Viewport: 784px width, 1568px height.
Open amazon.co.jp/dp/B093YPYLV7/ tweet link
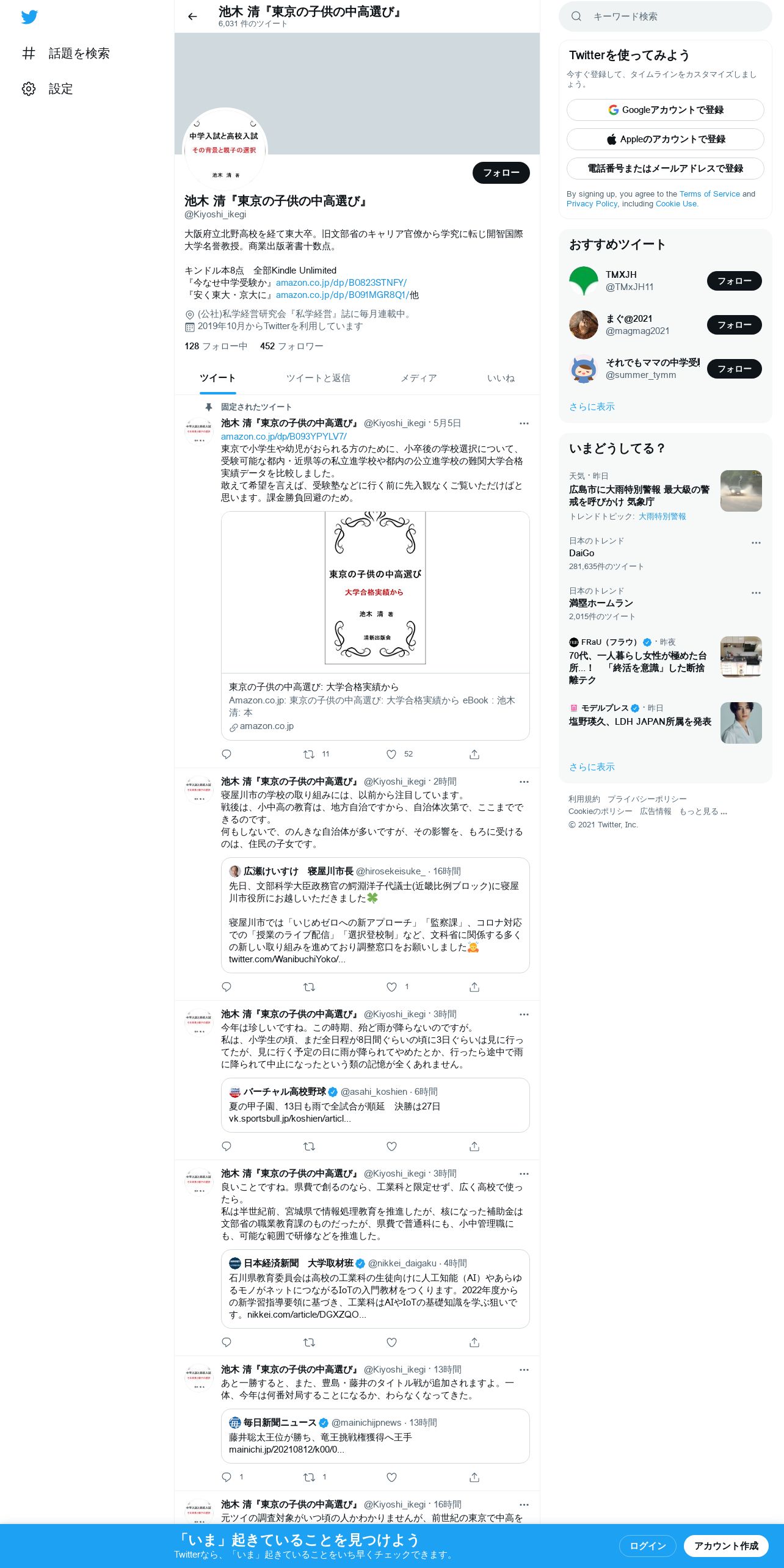(x=284, y=437)
